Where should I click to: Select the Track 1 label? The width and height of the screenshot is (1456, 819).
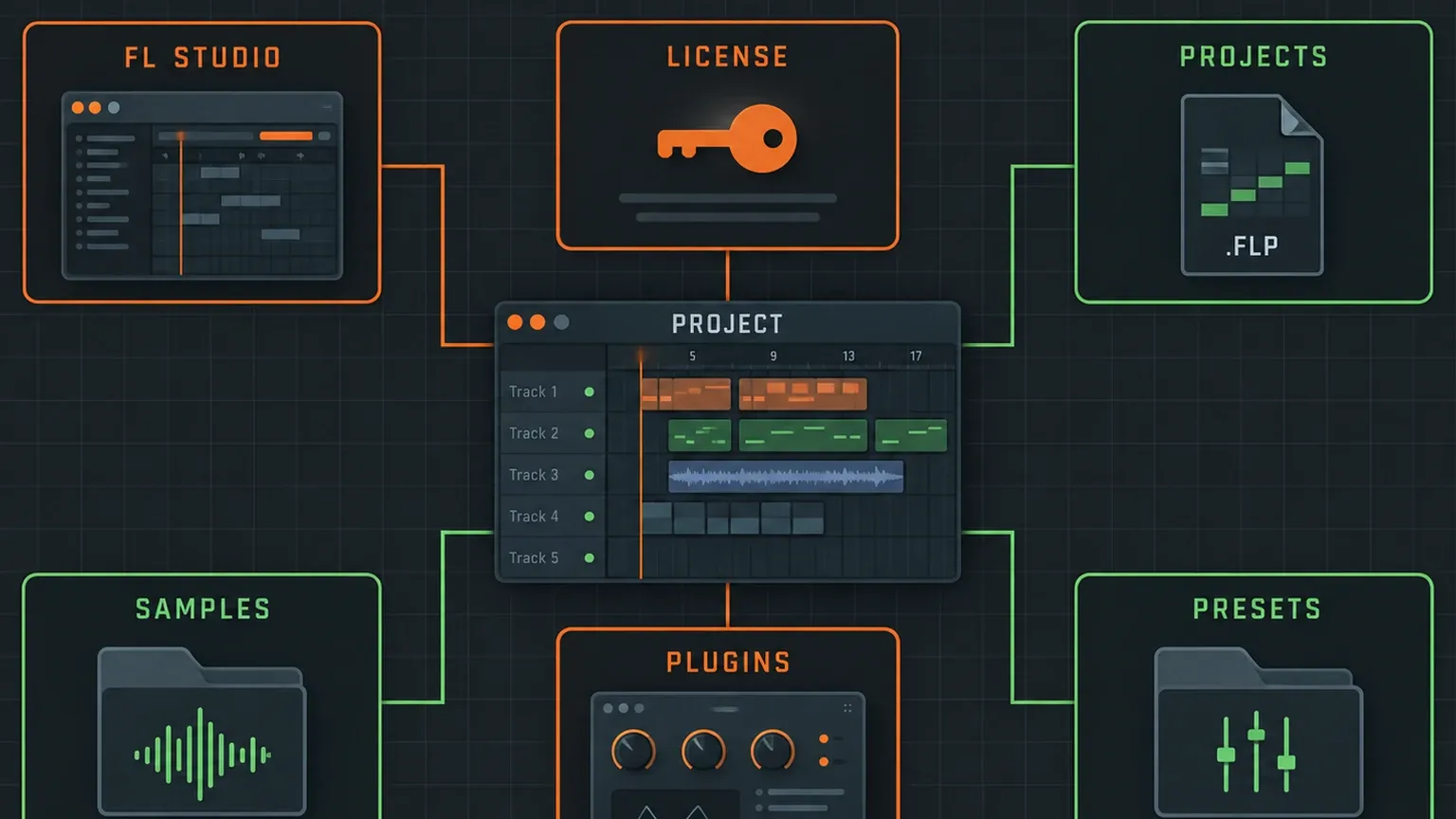tap(533, 391)
